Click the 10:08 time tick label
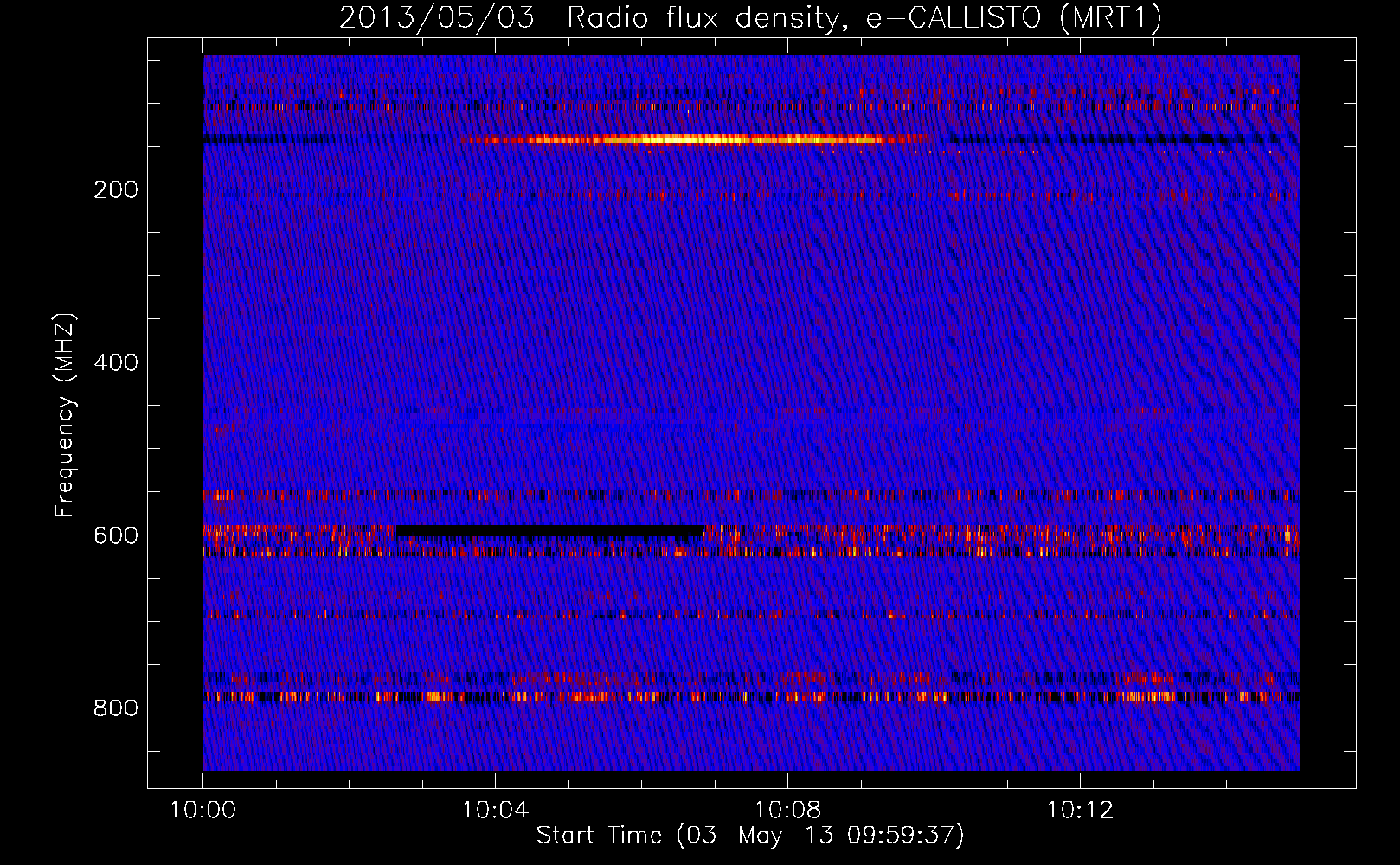Viewport: 1400px width, 865px height. point(787,811)
